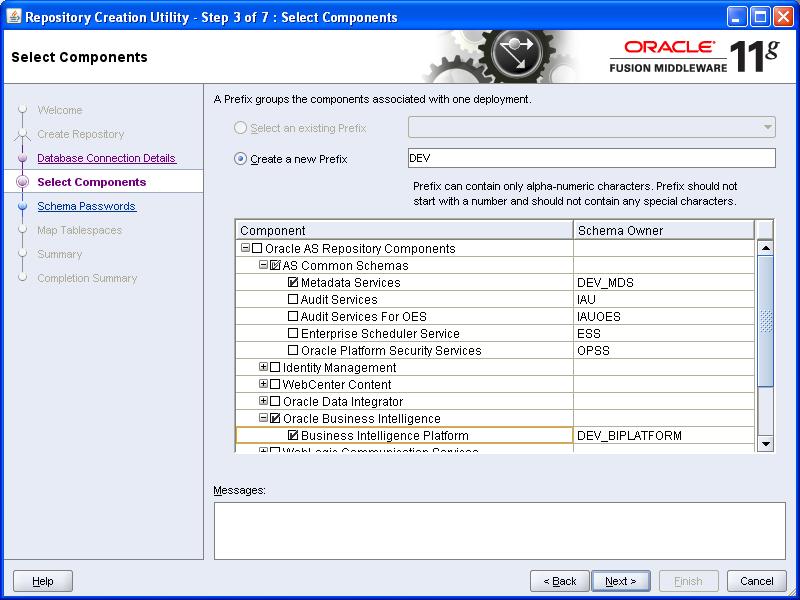The width and height of the screenshot is (800, 600).
Task: Click the Business Intelligence Platform row label
Action: 385,435
